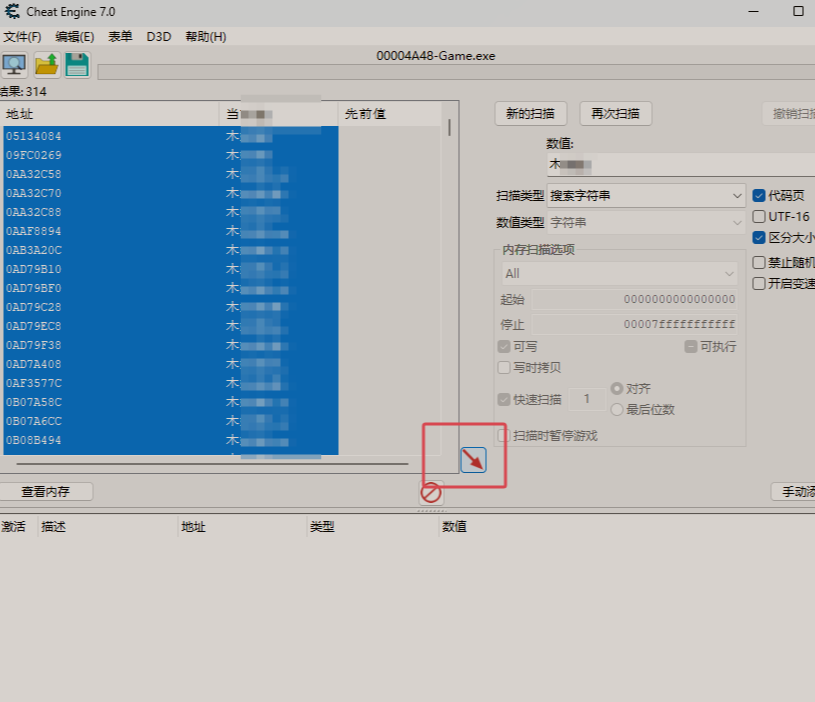815x702 pixels.
Task: Click the 再次扫描 next scan button
Action: coord(615,113)
